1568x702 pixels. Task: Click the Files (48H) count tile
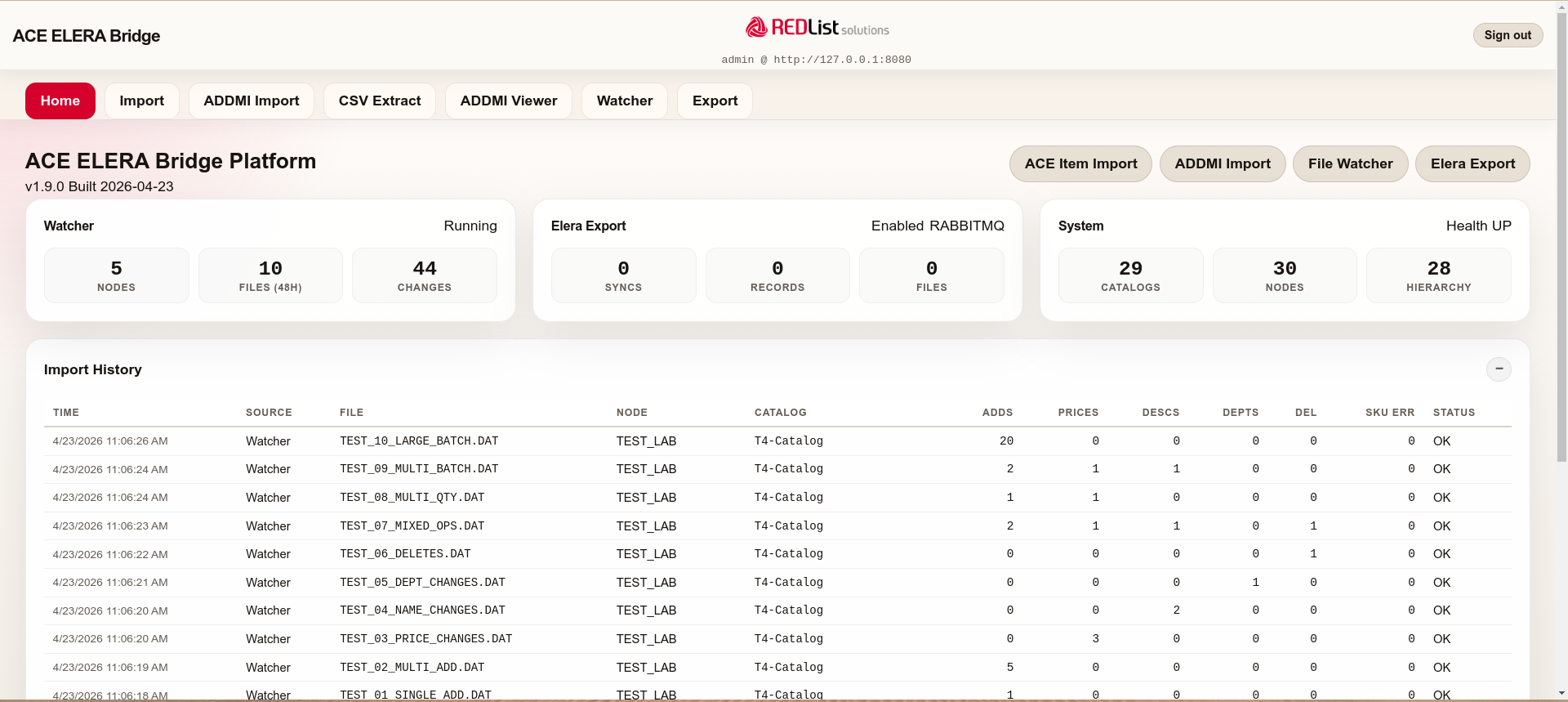pos(270,275)
